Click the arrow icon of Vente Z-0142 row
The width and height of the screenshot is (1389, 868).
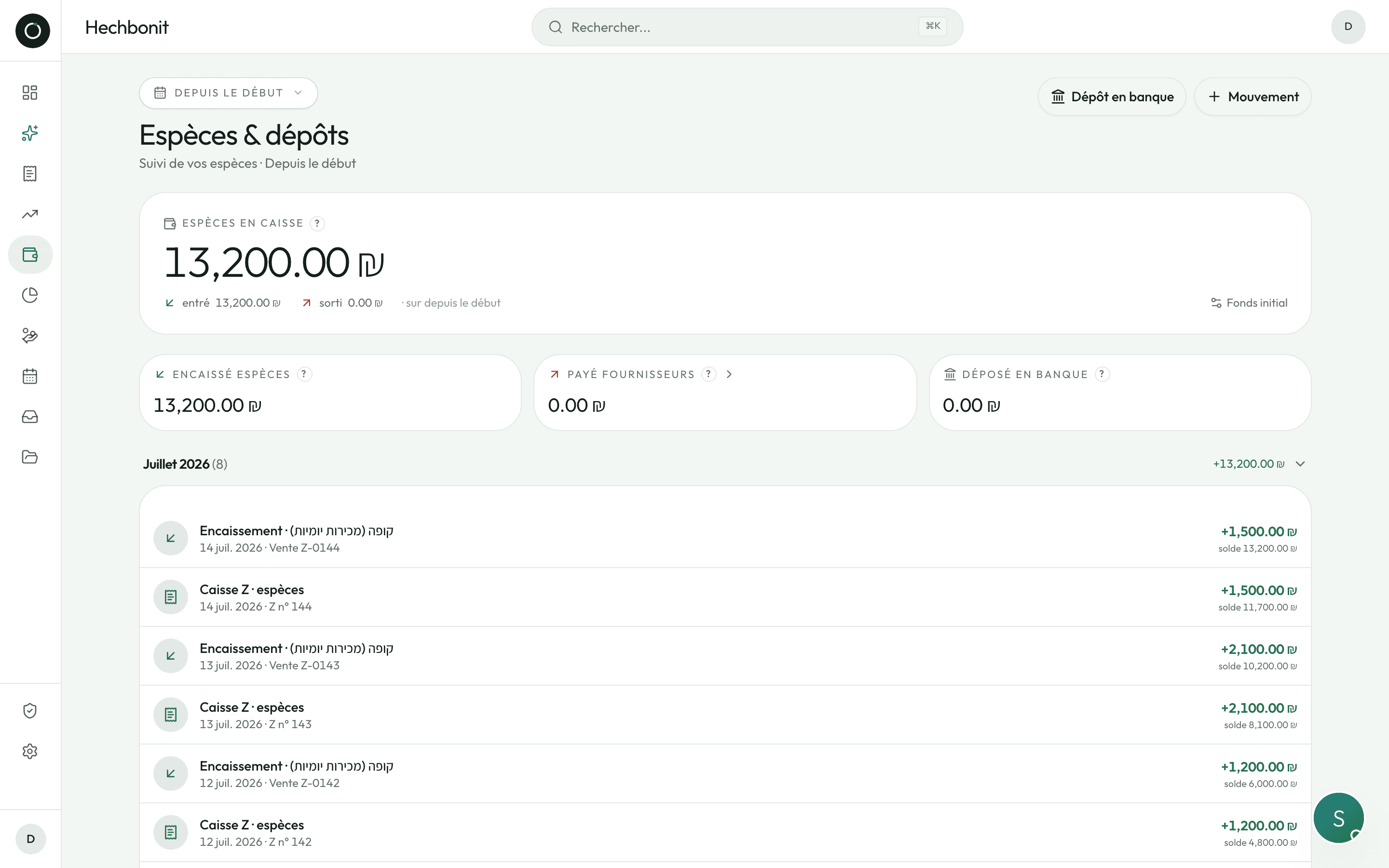point(170,773)
